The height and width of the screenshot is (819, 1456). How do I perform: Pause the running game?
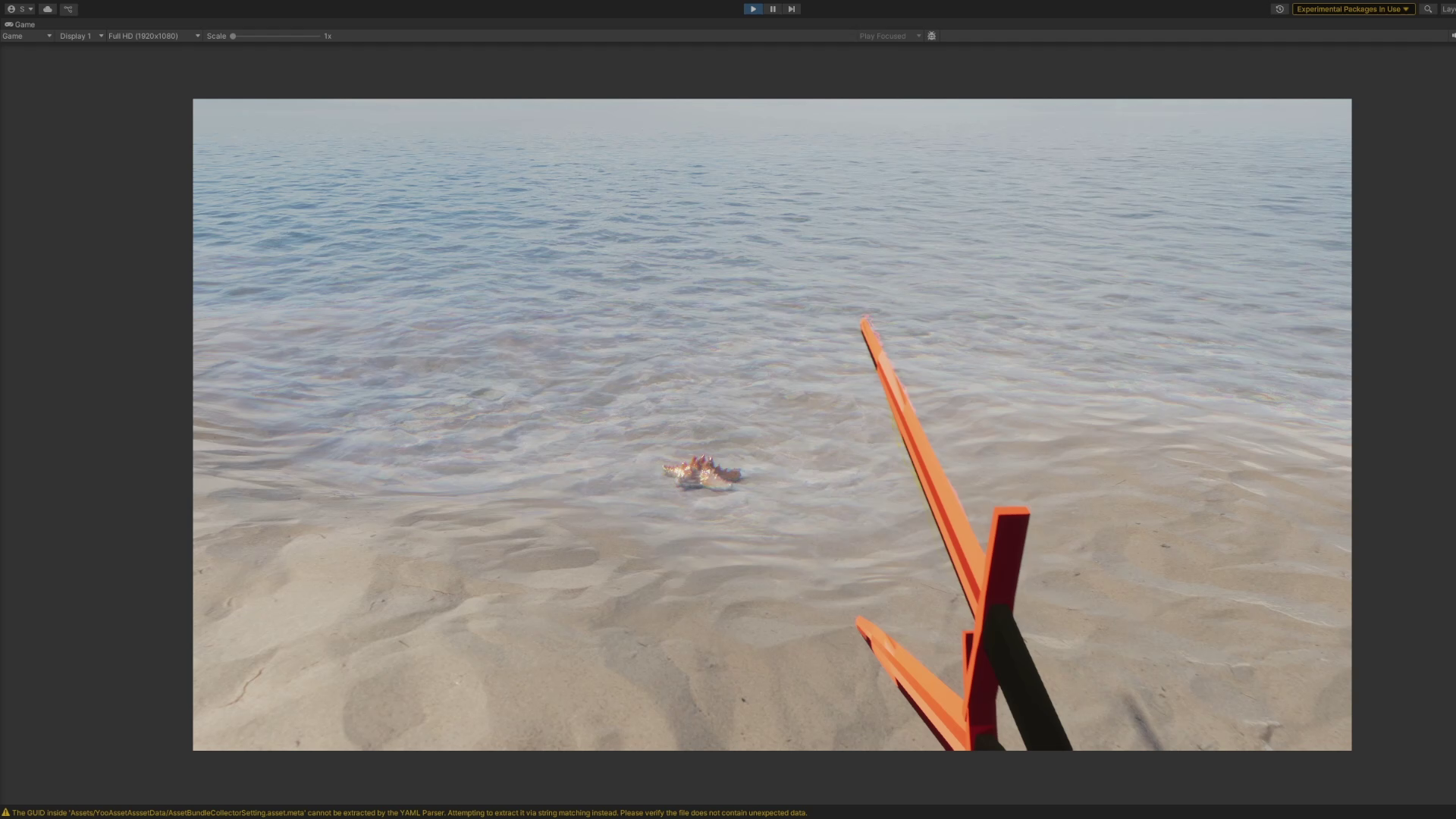pyautogui.click(x=772, y=9)
